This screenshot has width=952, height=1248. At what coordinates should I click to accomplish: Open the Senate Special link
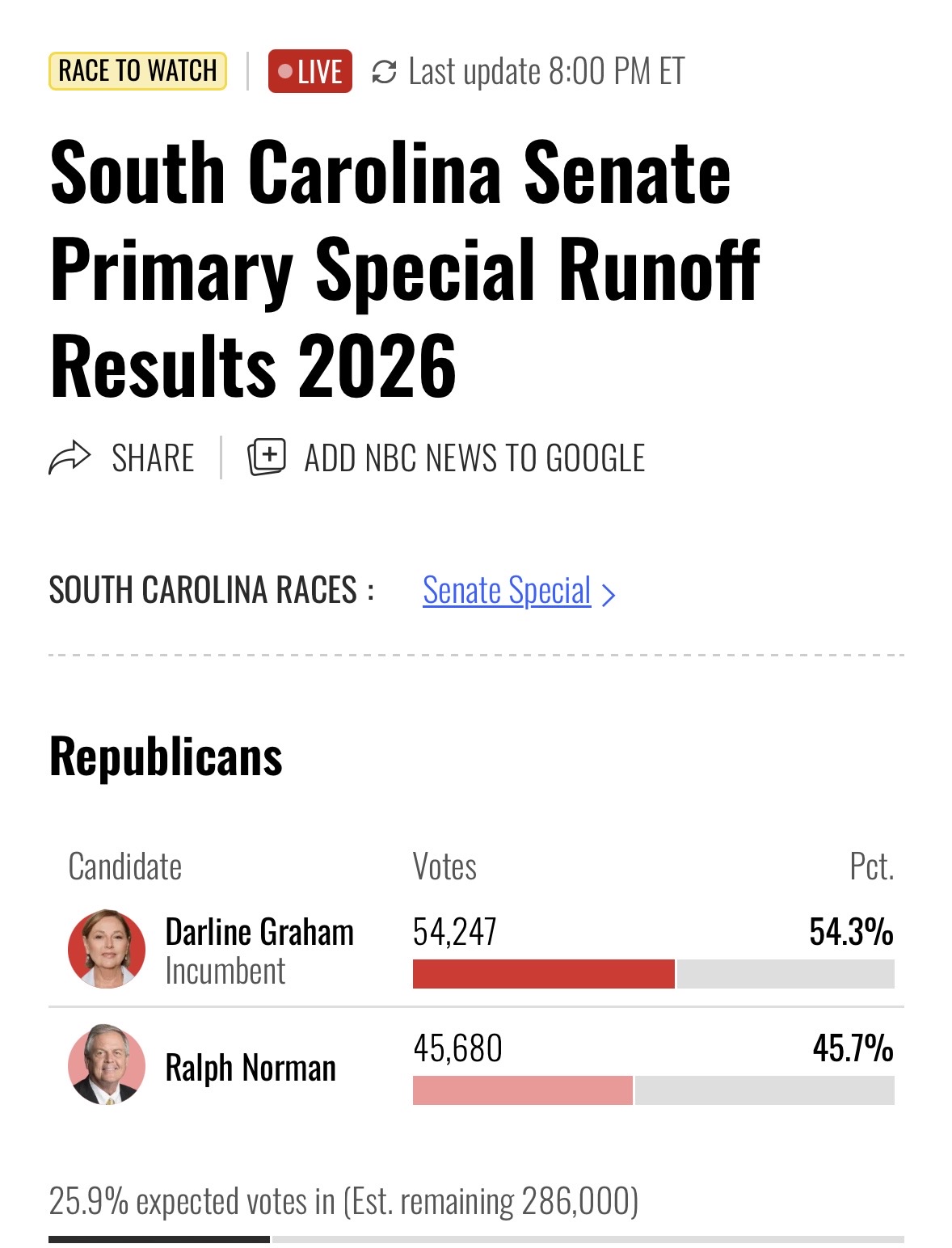pyautogui.click(x=507, y=591)
